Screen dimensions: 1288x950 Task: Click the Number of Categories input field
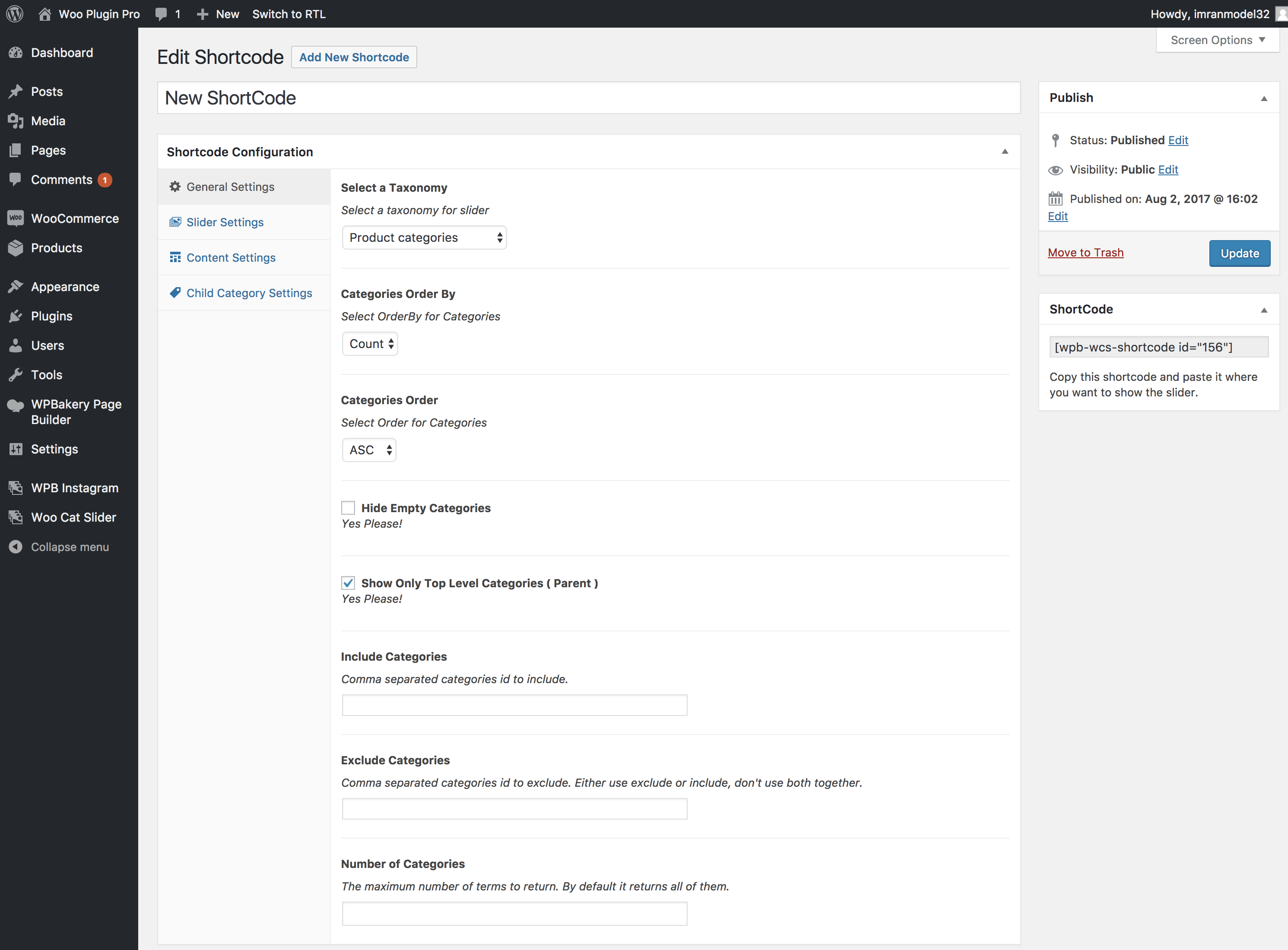tap(514, 913)
